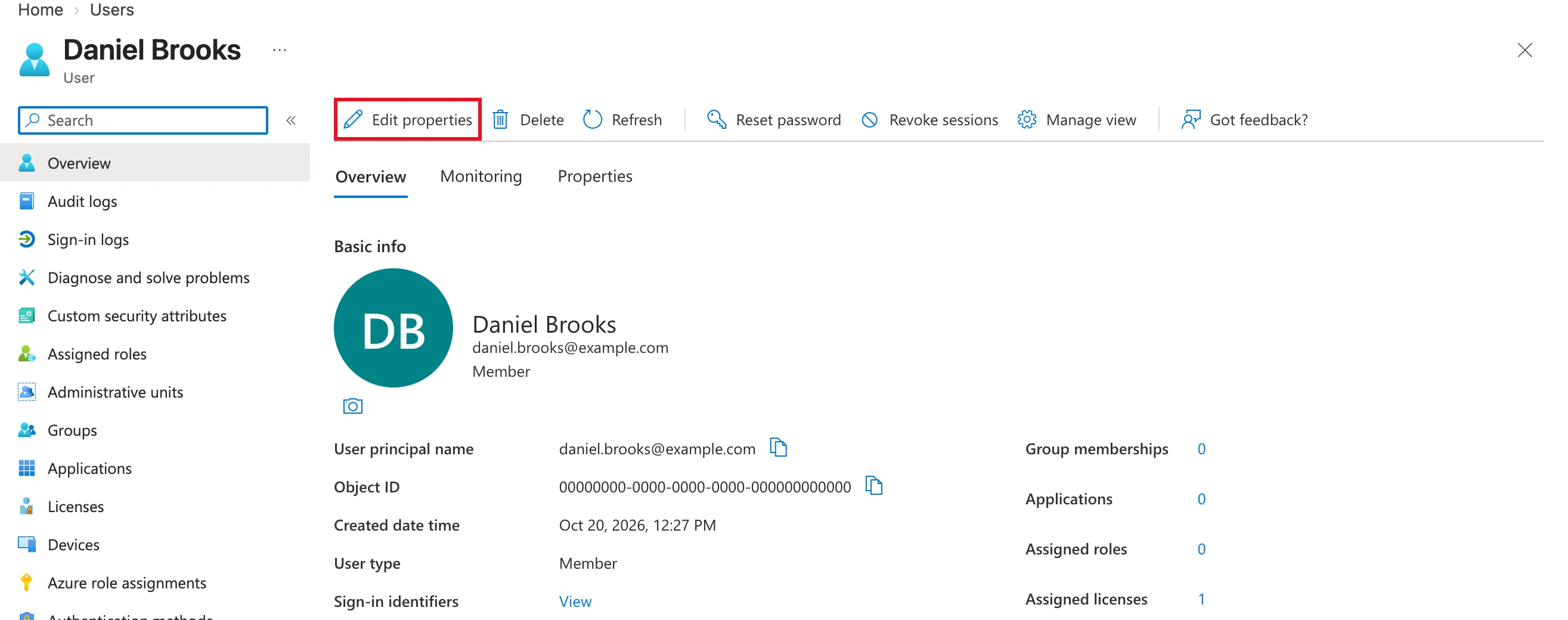This screenshot has height=620, width=1568.
Task: Open Applications count link on right
Action: click(1201, 499)
